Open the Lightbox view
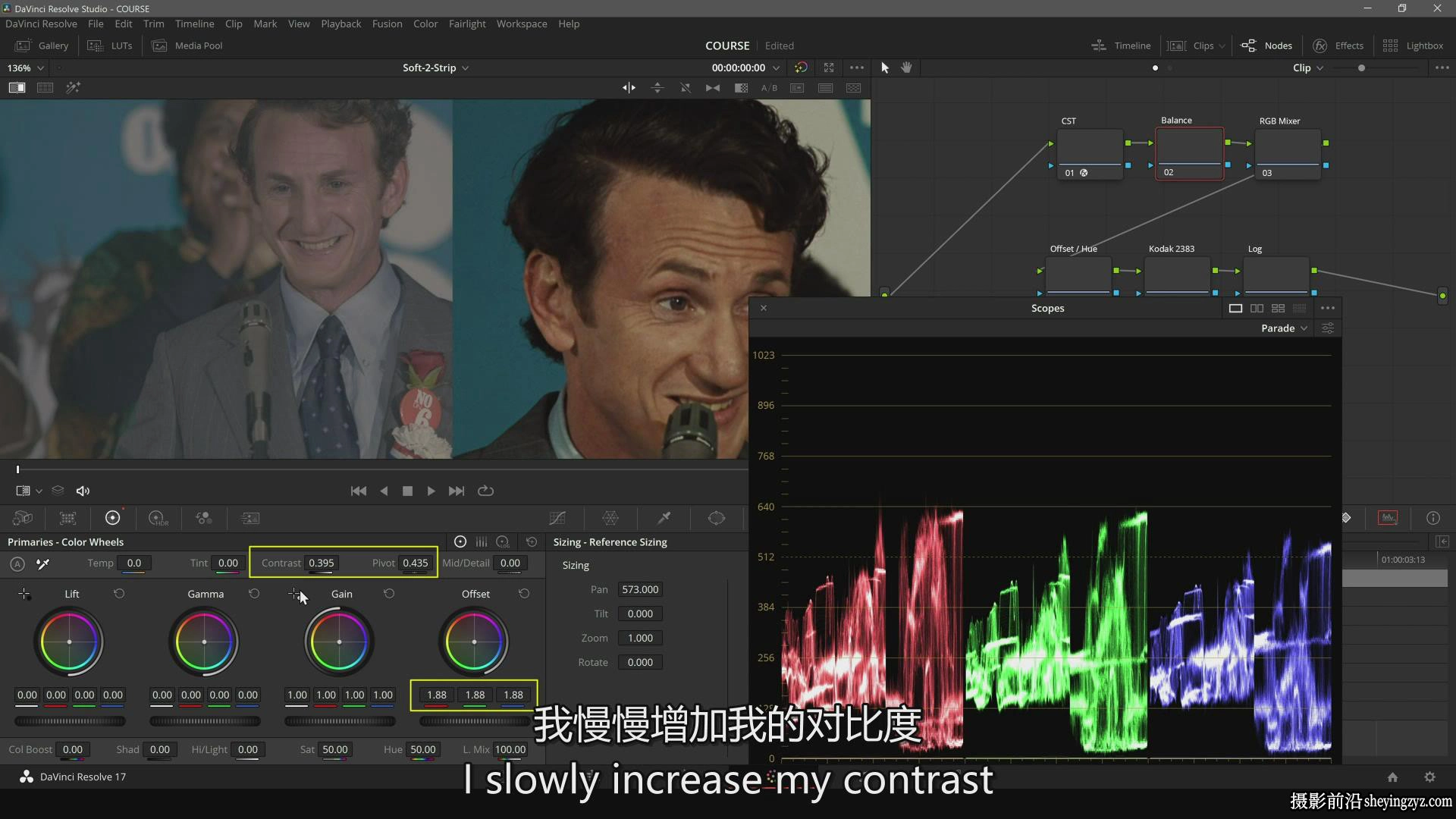 (1413, 45)
